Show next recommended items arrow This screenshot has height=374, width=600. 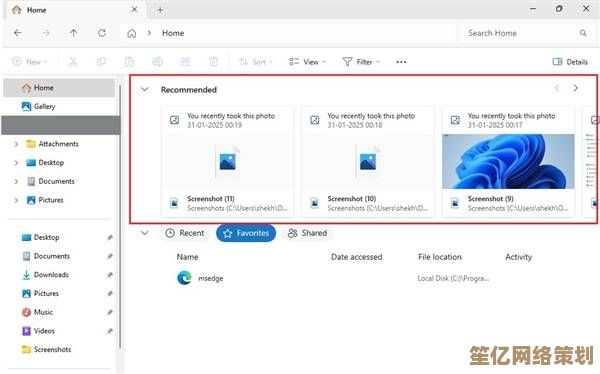(575, 88)
